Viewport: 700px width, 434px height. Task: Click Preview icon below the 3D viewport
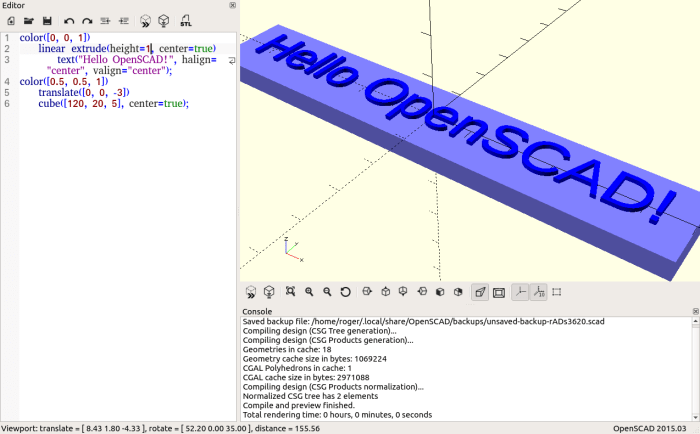[x=251, y=292]
